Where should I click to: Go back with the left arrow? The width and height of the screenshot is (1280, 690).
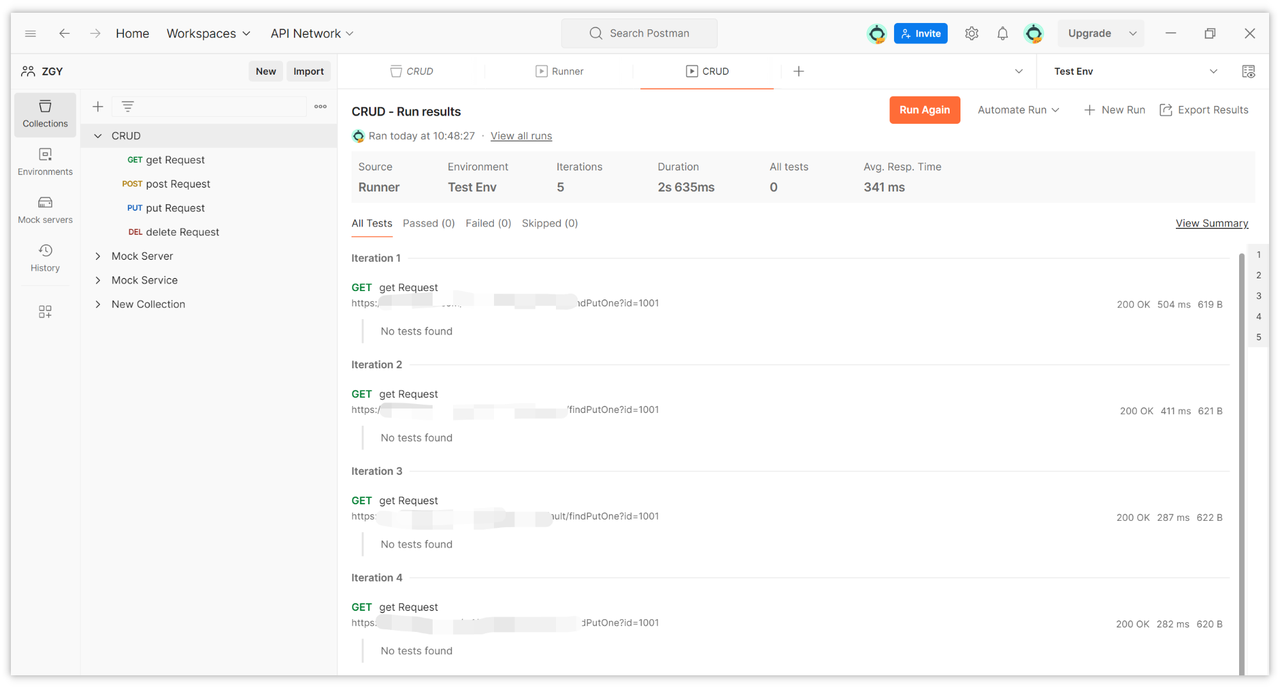point(64,33)
